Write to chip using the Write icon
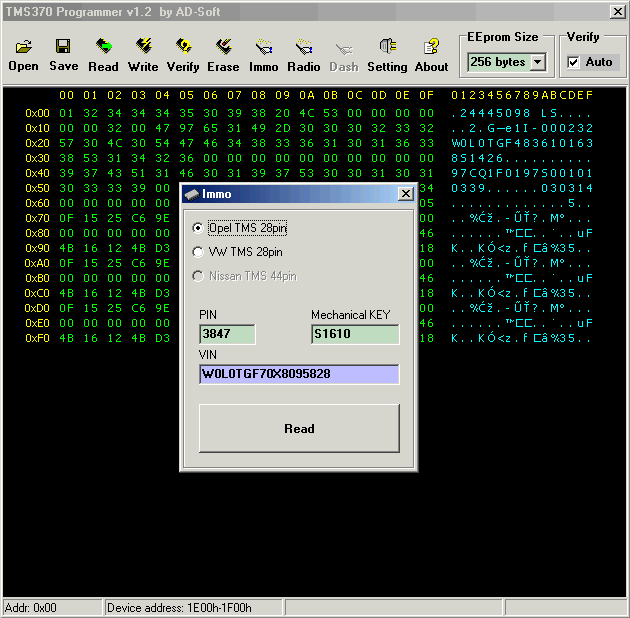The height and width of the screenshot is (618, 630). pyautogui.click(x=143, y=55)
